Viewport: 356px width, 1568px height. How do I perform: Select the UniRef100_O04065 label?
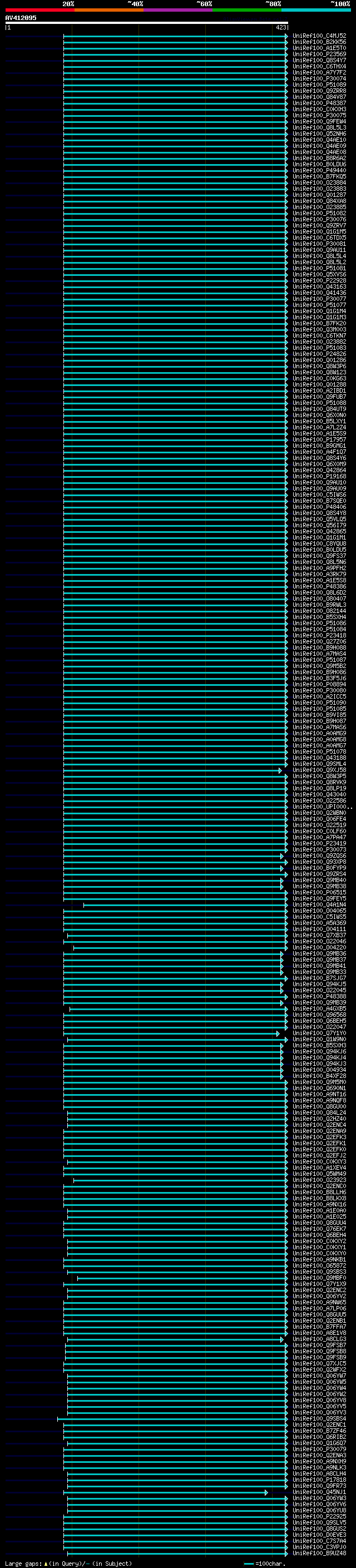coord(319,911)
